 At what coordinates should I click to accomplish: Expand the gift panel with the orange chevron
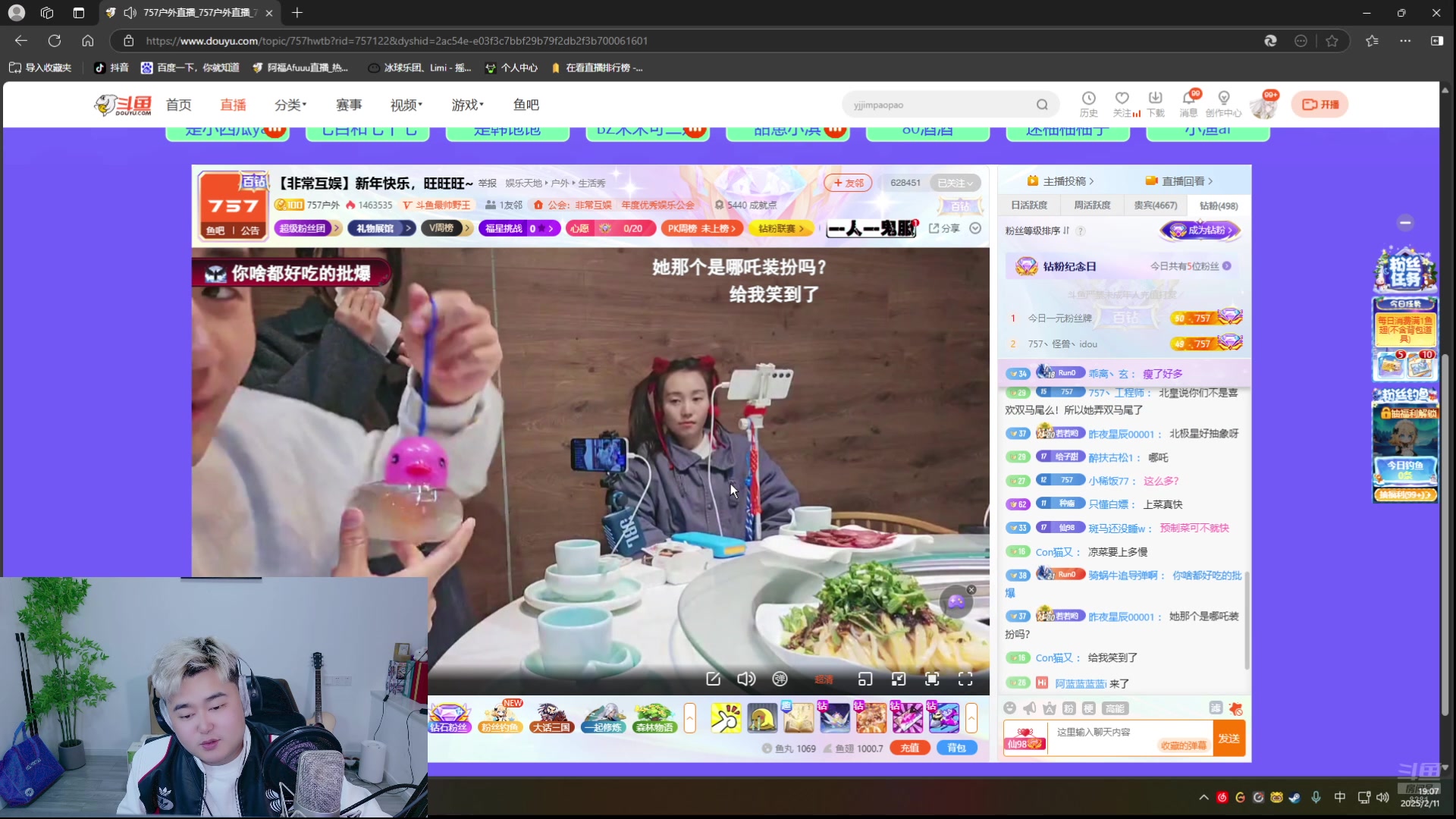pyautogui.click(x=973, y=717)
